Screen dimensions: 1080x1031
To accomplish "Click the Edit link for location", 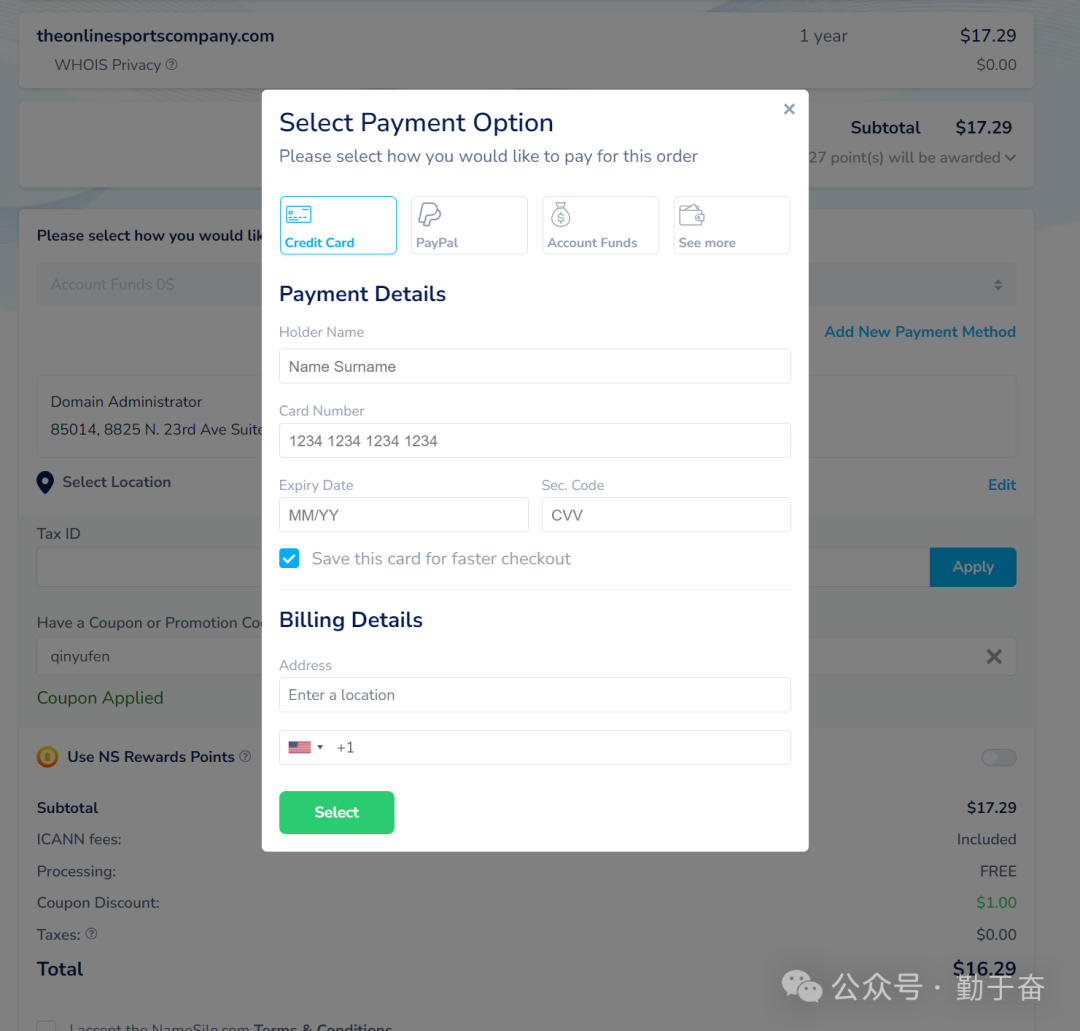I will tap(1001, 485).
